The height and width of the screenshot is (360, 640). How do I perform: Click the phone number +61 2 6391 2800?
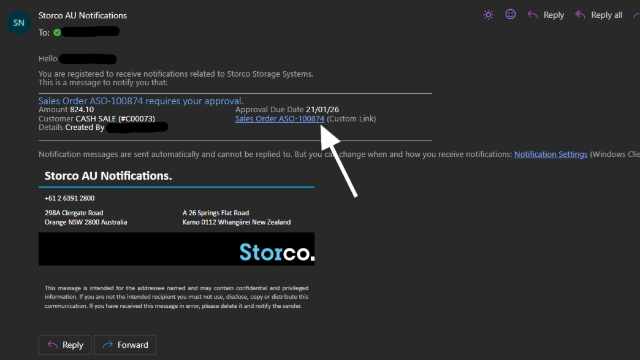click(x=69, y=198)
